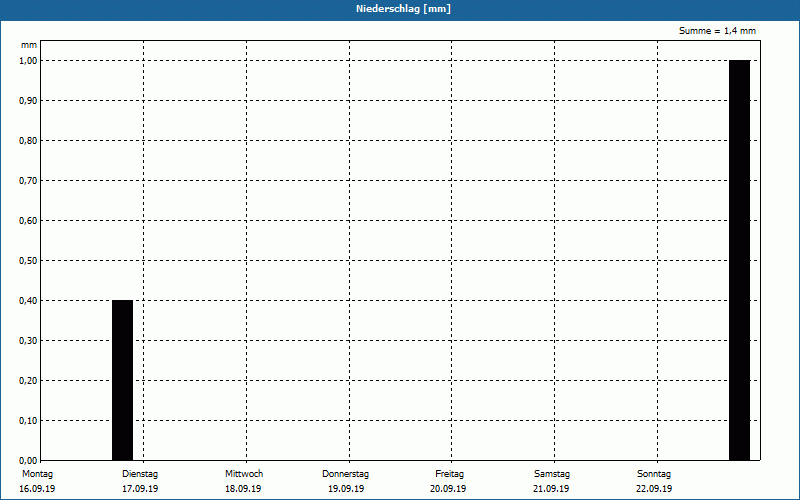The image size is (800, 500).
Task: Select the Donnerstag day label
Action: tap(345, 474)
